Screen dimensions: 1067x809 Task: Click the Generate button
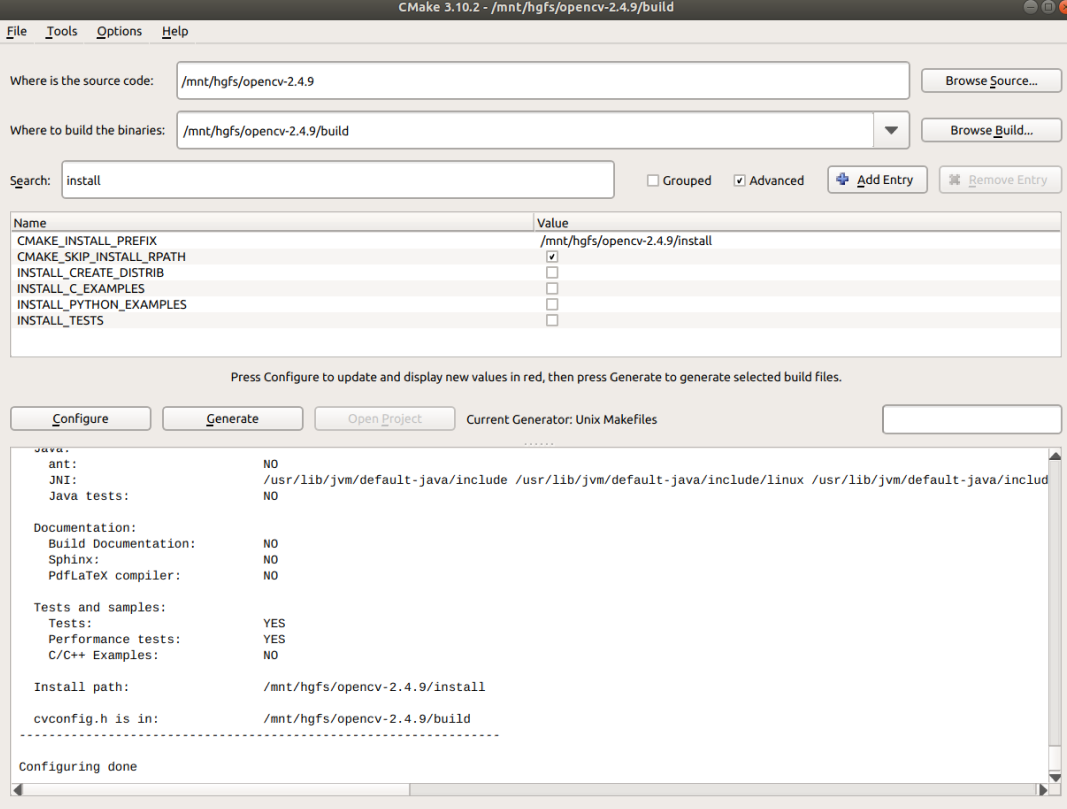coord(233,418)
